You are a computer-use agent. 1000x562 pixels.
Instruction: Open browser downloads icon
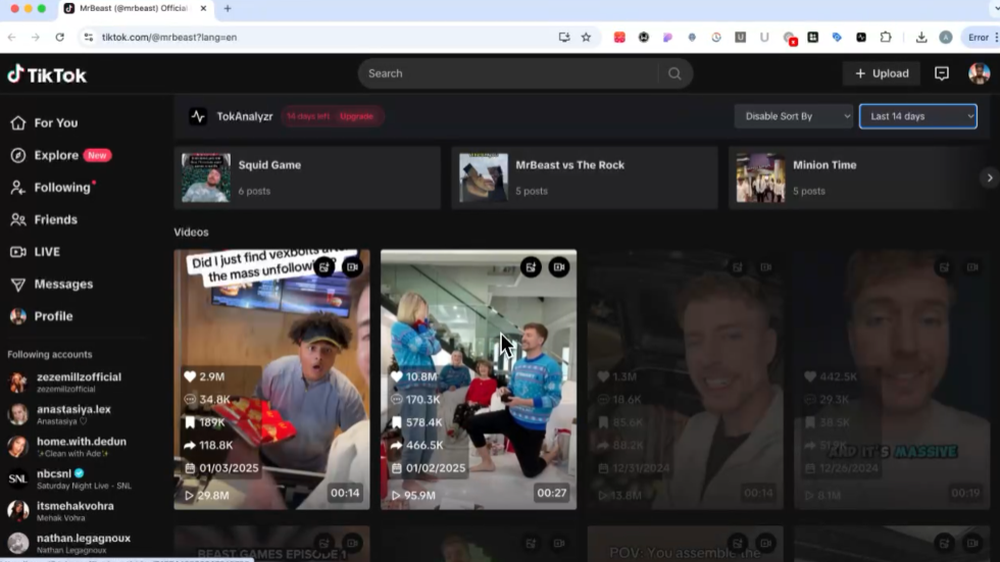[921, 38]
